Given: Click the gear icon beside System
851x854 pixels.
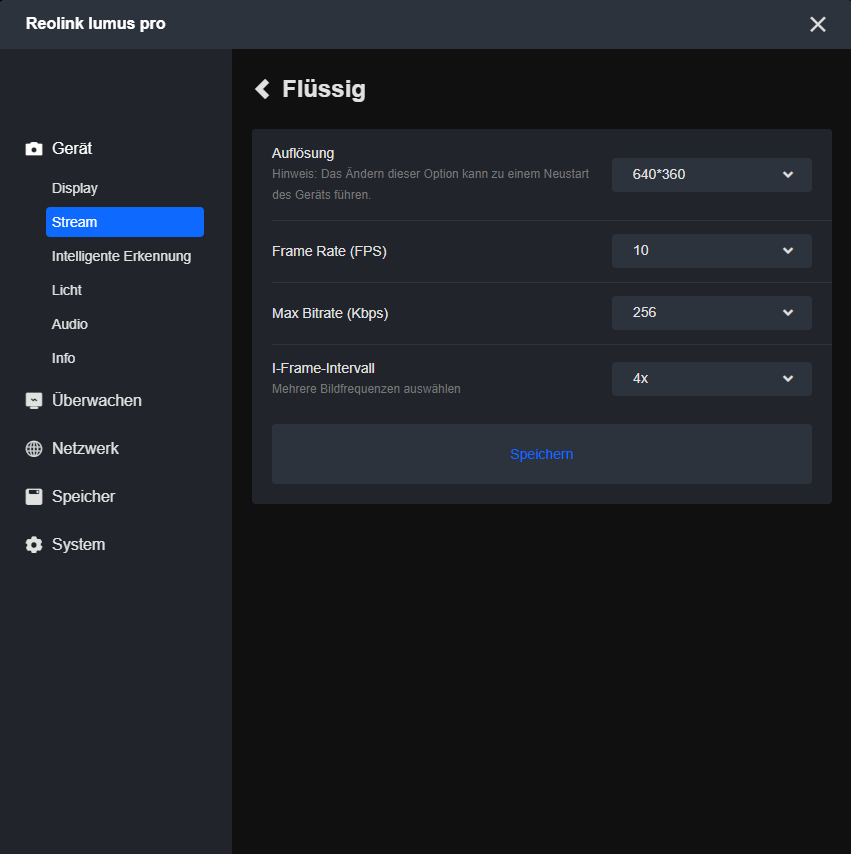Looking at the screenshot, I should (x=34, y=545).
